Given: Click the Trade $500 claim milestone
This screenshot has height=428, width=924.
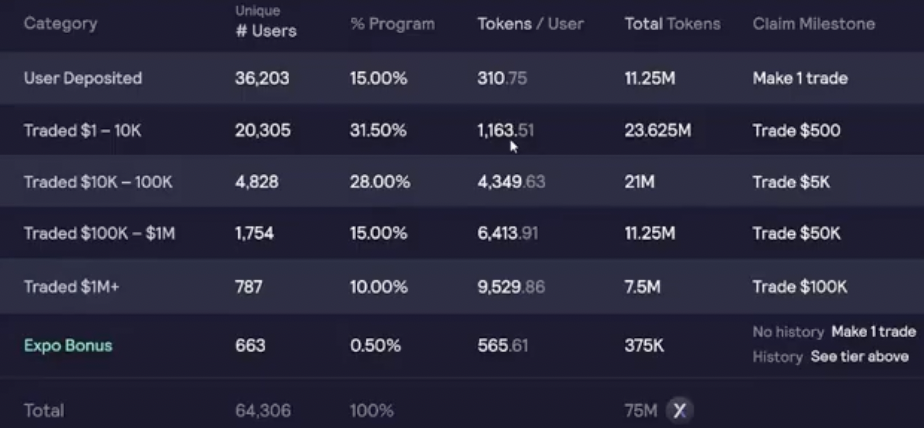Looking at the screenshot, I should click(796, 130).
